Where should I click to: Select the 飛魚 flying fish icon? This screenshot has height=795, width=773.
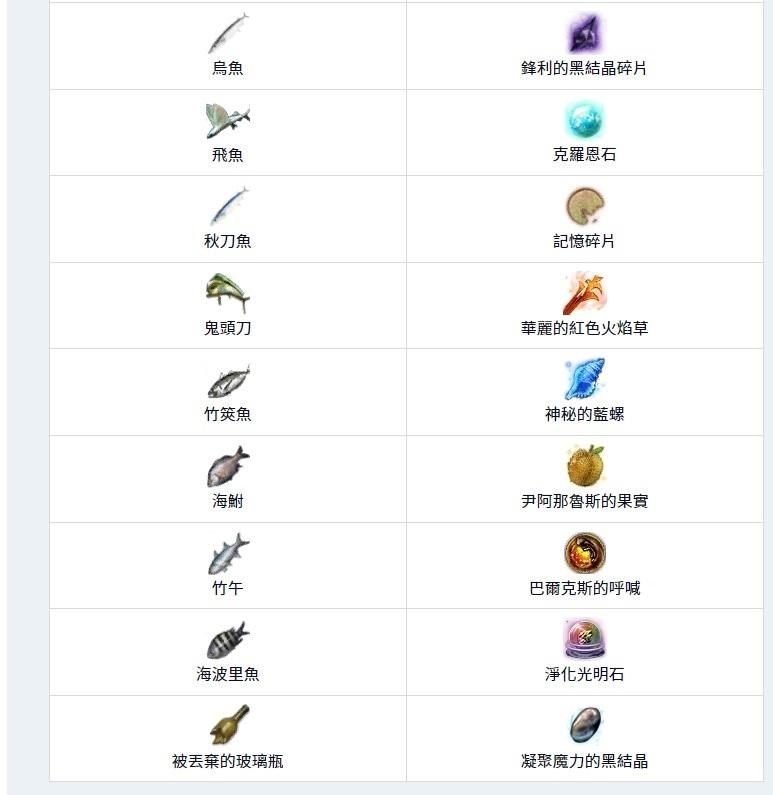(228, 120)
